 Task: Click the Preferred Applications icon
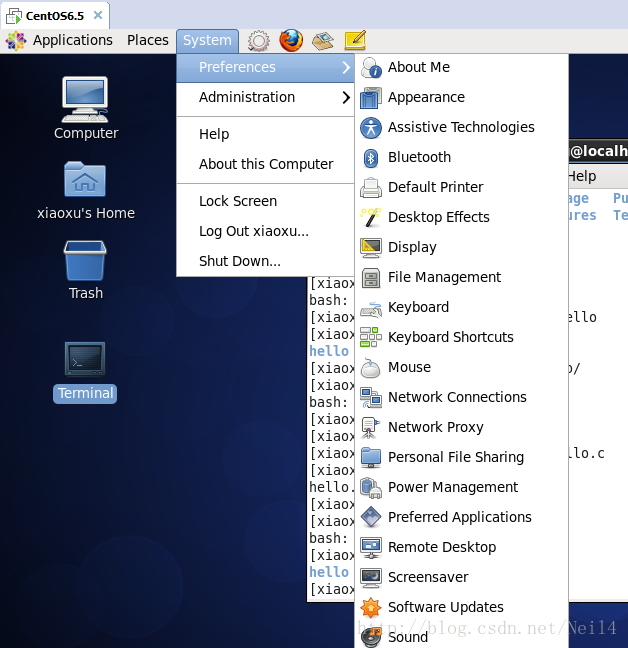(371, 517)
